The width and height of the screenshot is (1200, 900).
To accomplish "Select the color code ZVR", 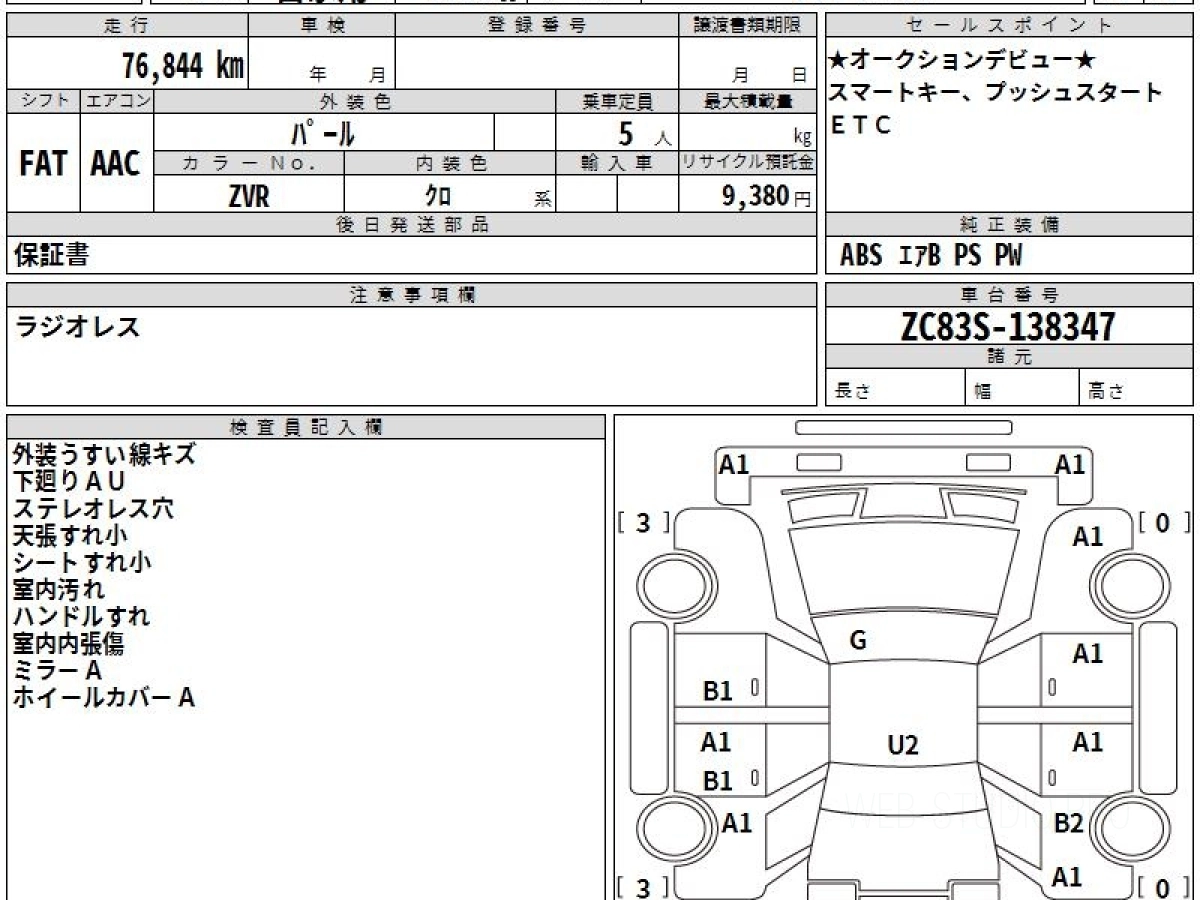I will [x=249, y=196].
